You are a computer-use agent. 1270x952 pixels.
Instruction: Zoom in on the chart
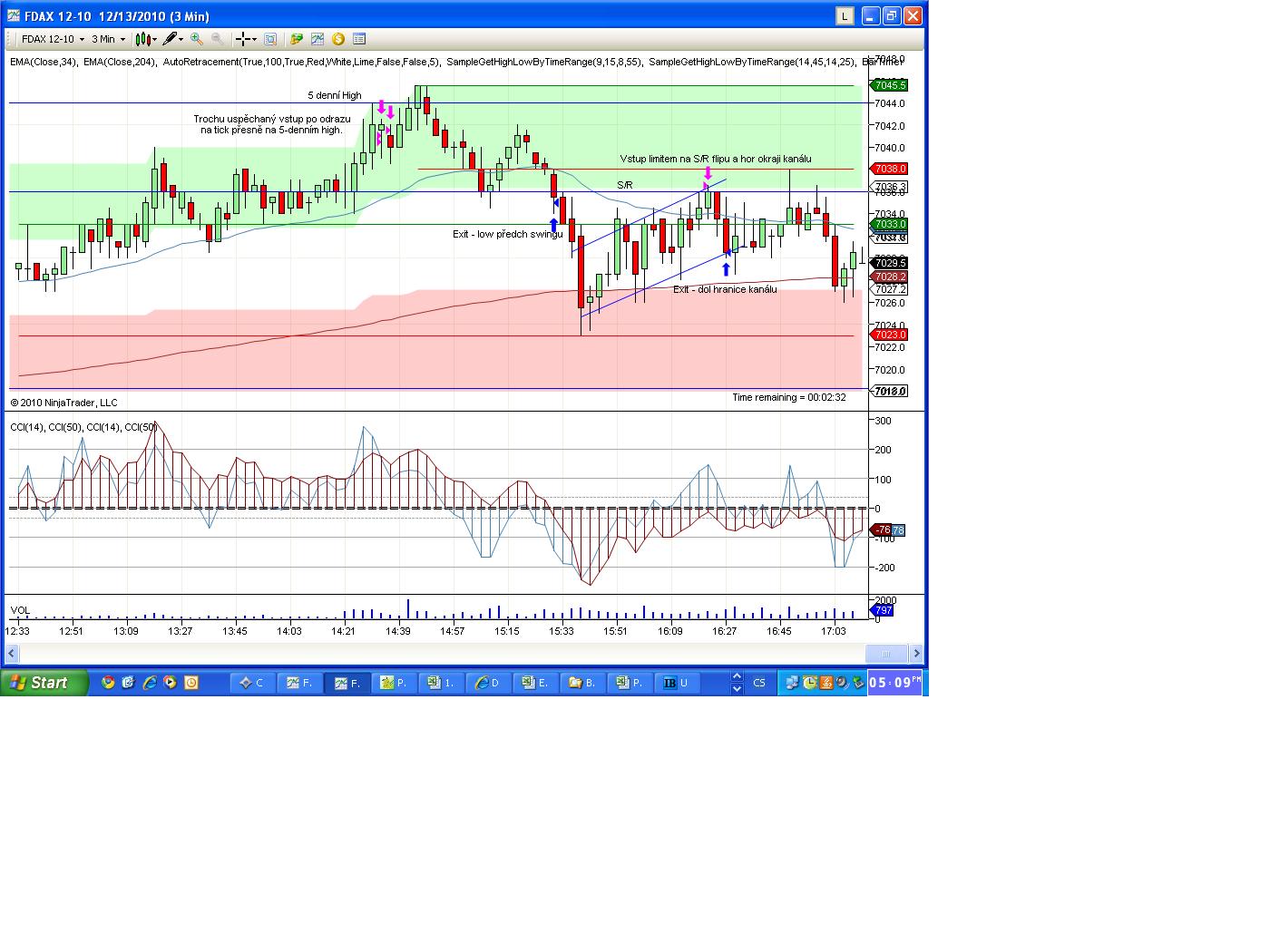point(197,39)
